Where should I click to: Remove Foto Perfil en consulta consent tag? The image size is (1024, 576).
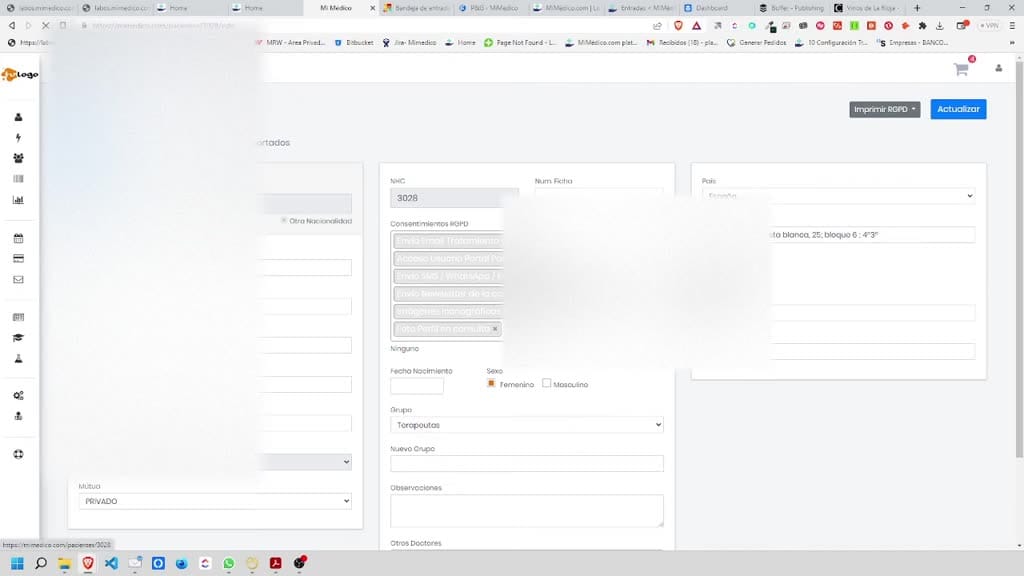[x=495, y=329]
